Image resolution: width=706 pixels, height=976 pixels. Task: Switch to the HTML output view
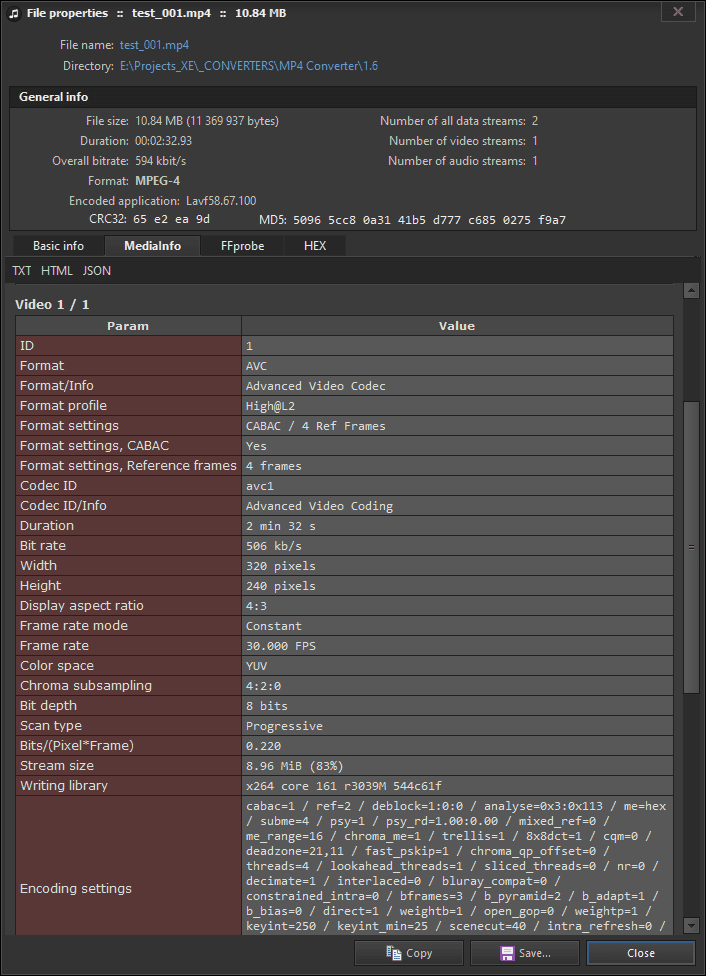tap(57, 270)
